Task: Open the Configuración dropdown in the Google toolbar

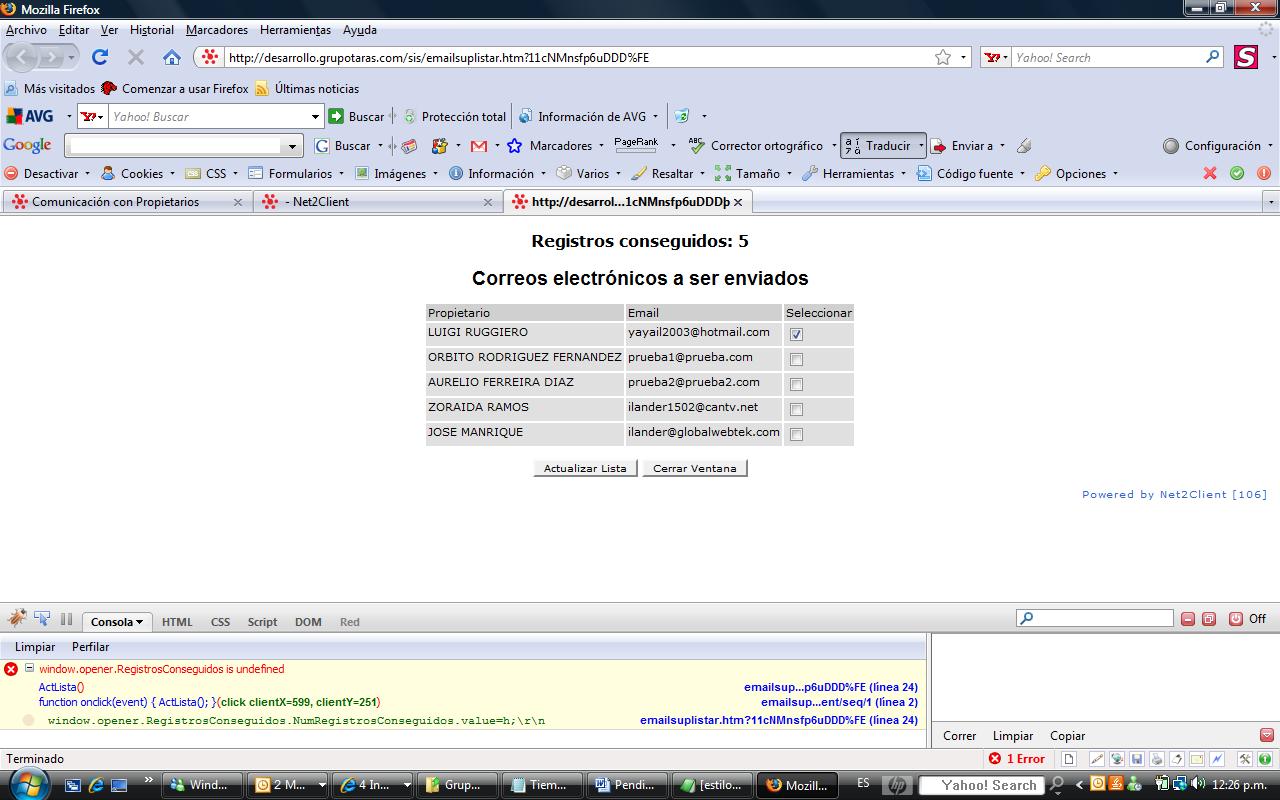Action: point(1218,146)
